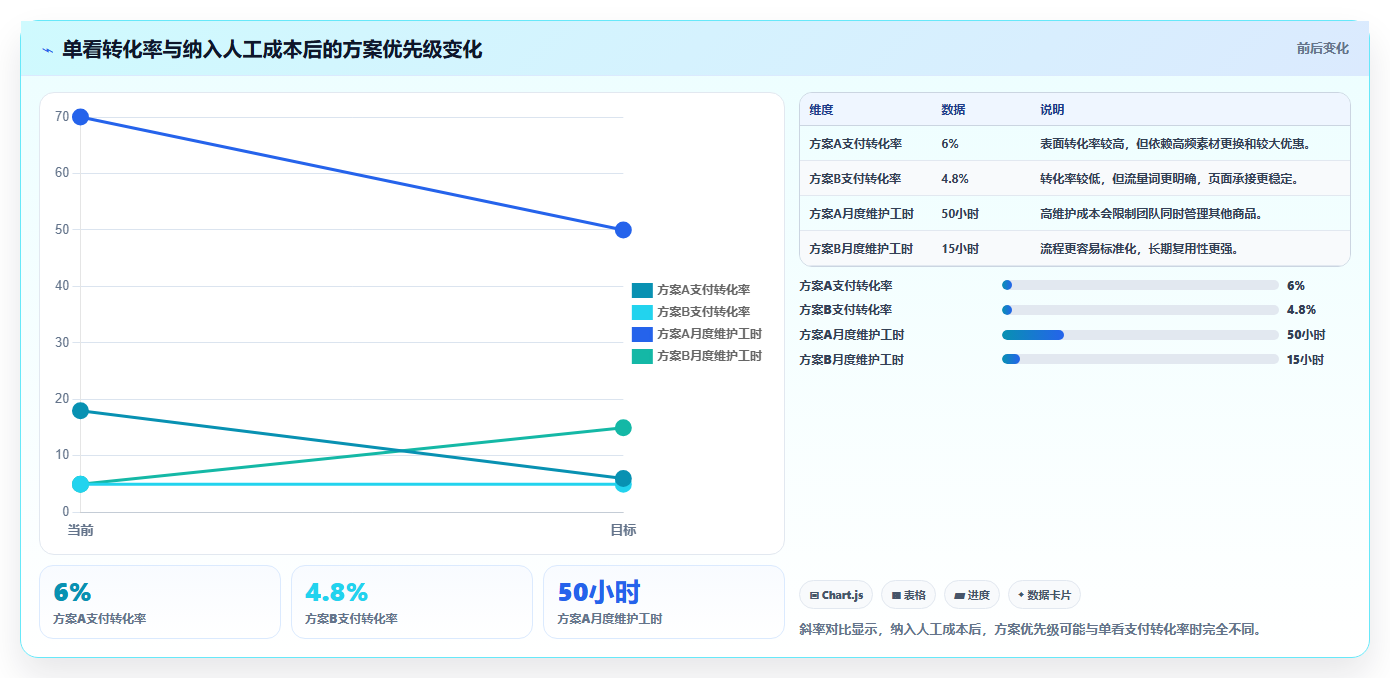Click the dashboard title 单看转化率与纳入人工成本后的方案优先级变化

tap(272, 49)
